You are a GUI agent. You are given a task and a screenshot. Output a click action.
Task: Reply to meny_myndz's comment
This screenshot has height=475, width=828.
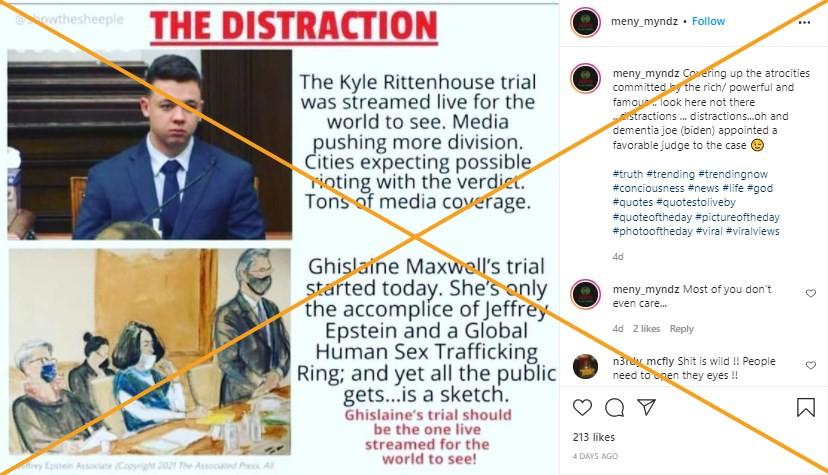[x=682, y=329]
